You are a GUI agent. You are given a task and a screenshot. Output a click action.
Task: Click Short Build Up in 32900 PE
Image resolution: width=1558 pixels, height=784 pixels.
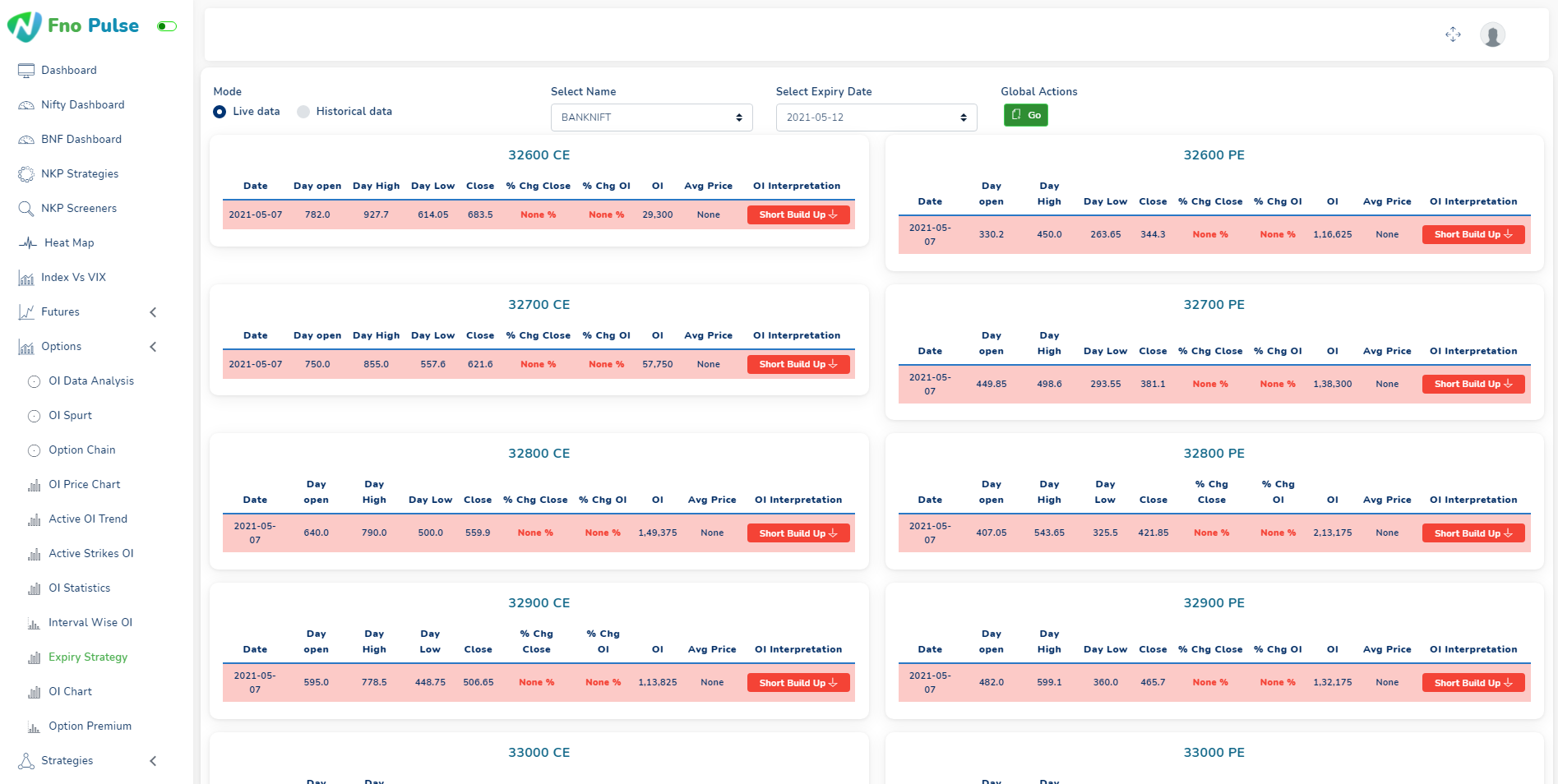1473,683
